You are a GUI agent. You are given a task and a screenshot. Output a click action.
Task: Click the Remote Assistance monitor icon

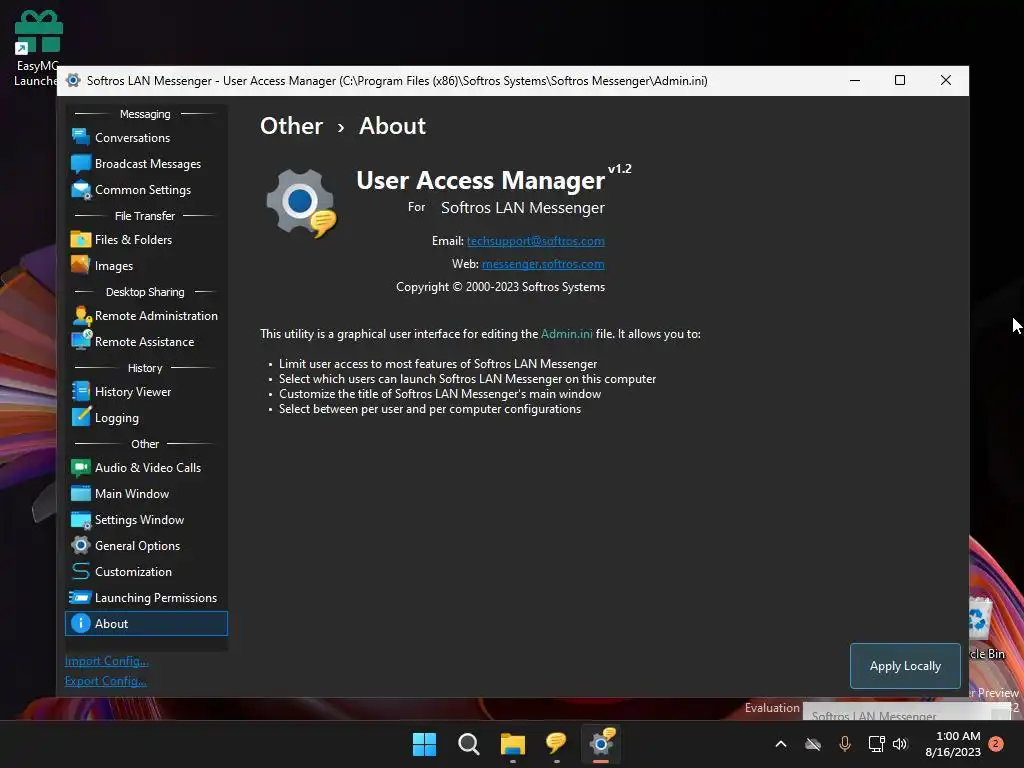(x=80, y=341)
